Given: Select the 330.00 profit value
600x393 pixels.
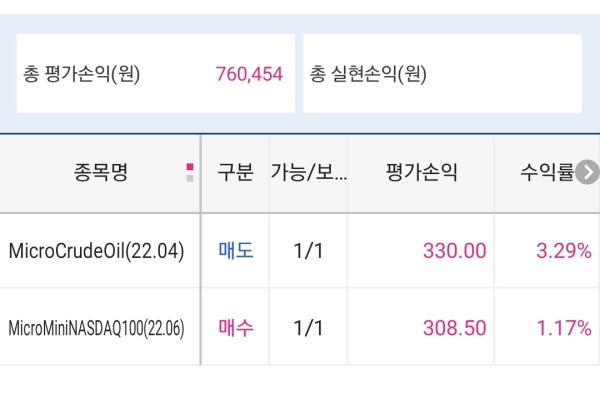Looking at the screenshot, I should pyautogui.click(x=455, y=251).
